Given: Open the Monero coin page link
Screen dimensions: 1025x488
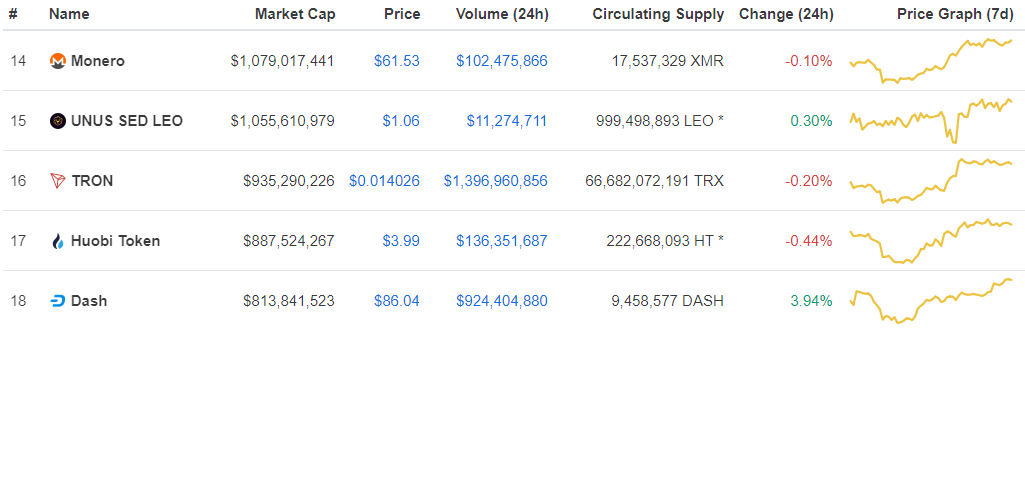Looking at the screenshot, I should [x=97, y=61].
